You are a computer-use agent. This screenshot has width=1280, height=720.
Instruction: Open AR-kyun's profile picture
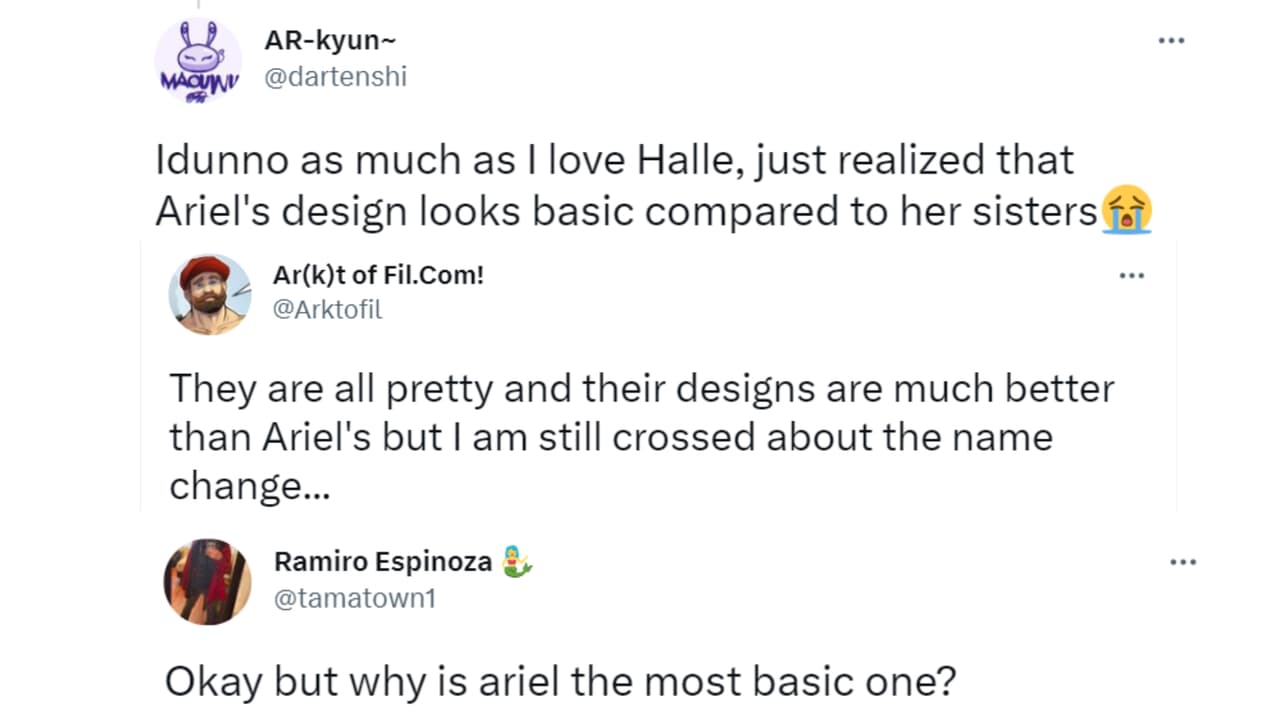click(199, 62)
